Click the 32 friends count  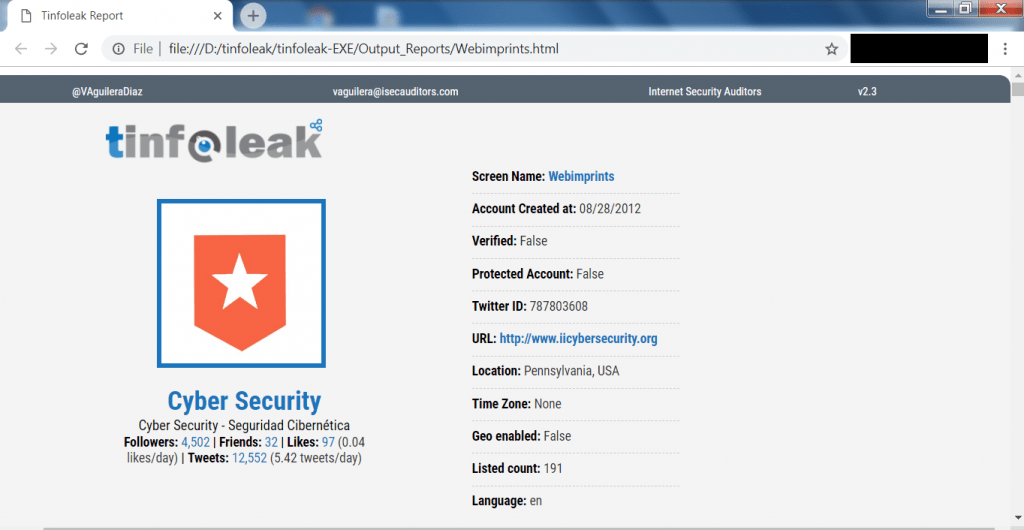pos(271,443)
